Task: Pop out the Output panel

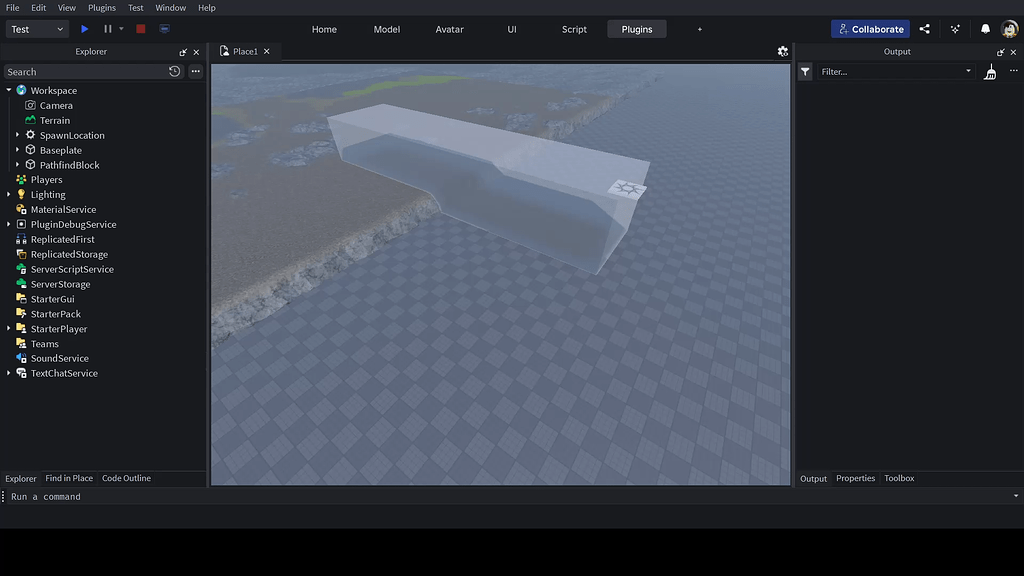Action: coord(1000,52)
